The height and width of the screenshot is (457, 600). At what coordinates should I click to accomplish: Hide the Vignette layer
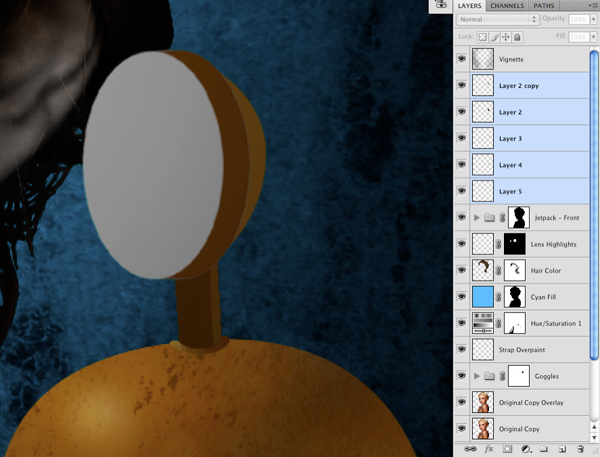click(x=462, y=59)
